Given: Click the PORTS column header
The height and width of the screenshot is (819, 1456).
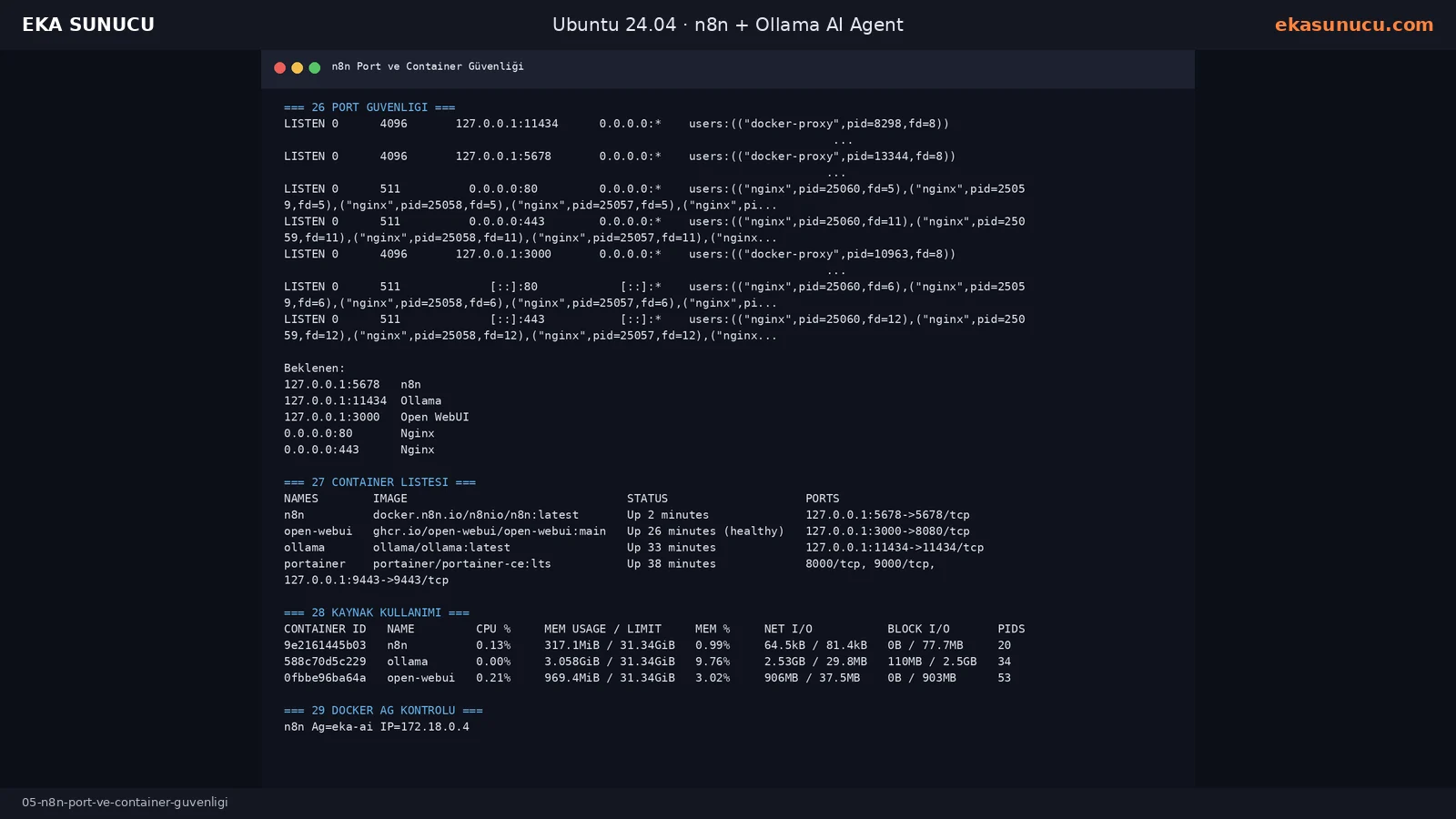Looking at the screenshot, I should click(x=823, y=499).
